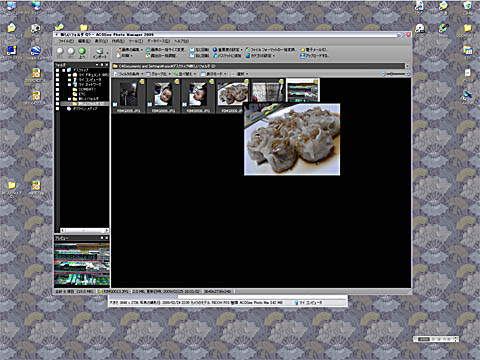Click the blue globe wallpaper-setting item
The height and width of the screenshot is (360, 480).
click(x=227, y=50)
